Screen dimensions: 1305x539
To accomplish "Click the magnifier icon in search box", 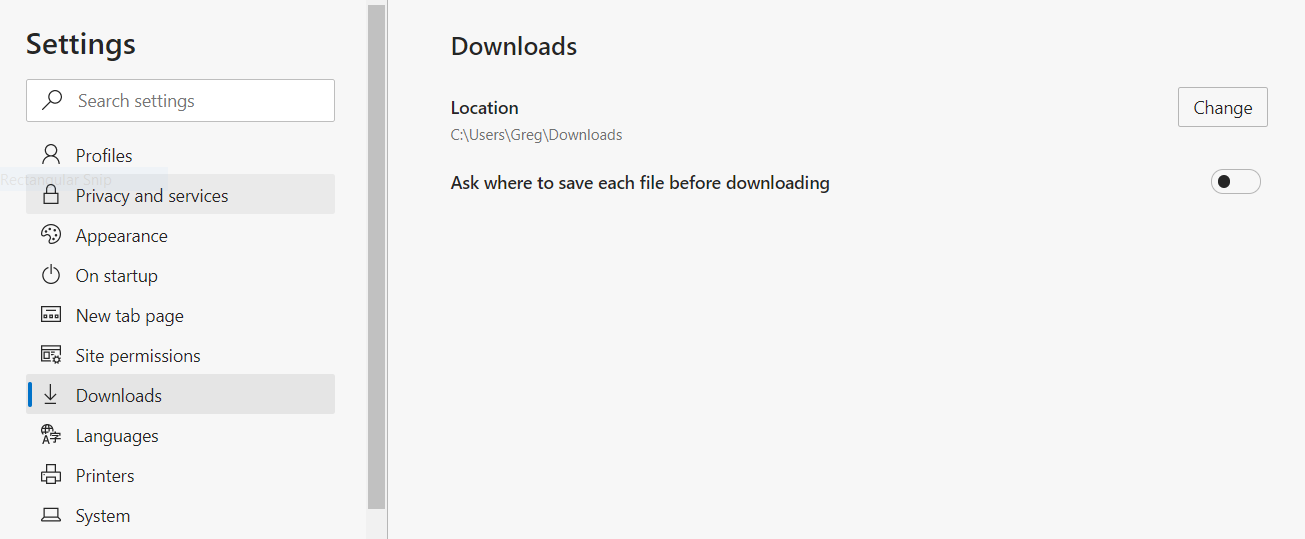I will pyautogui.click(x=51, y=100).
